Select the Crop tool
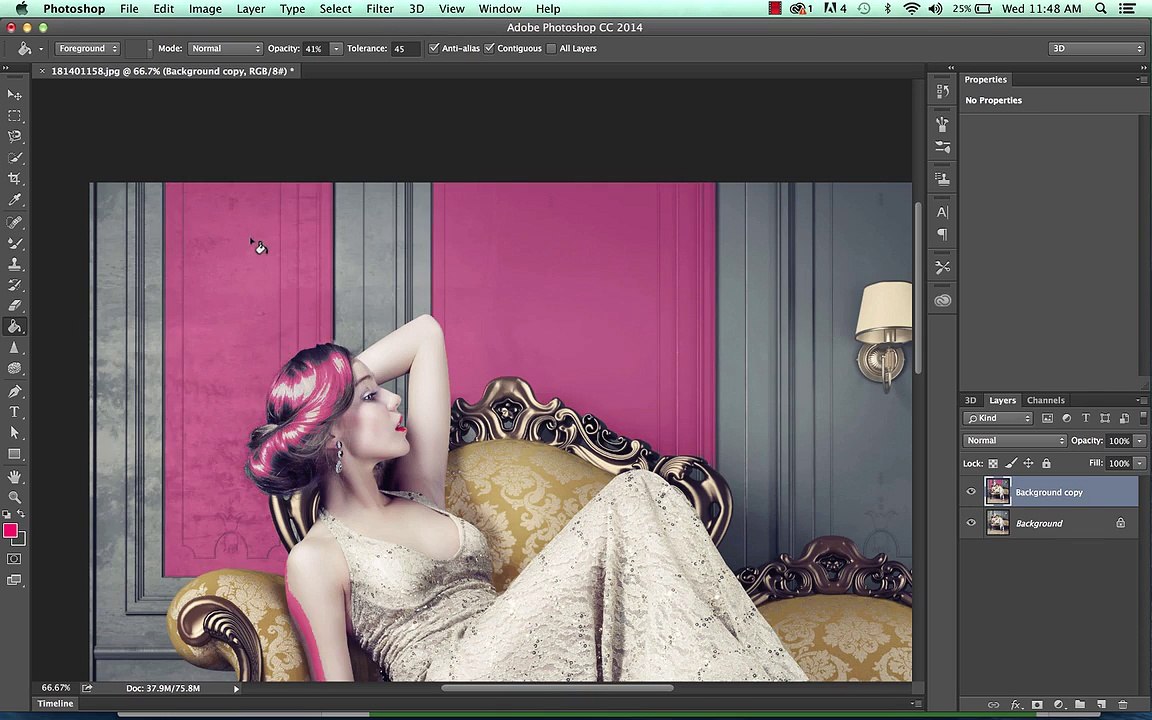The height and width of the screenshot is (720, 1152). pos(14,179)
